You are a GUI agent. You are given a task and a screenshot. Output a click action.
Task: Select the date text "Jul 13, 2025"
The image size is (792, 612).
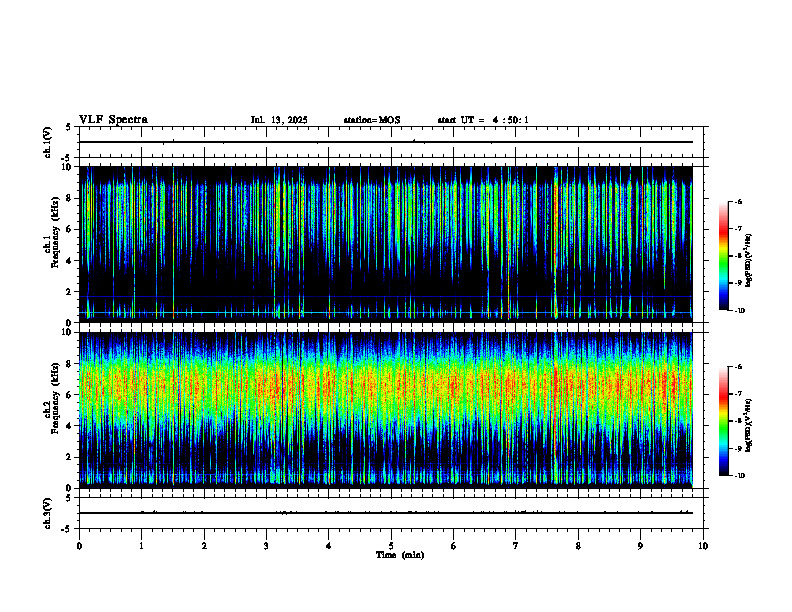279,120
